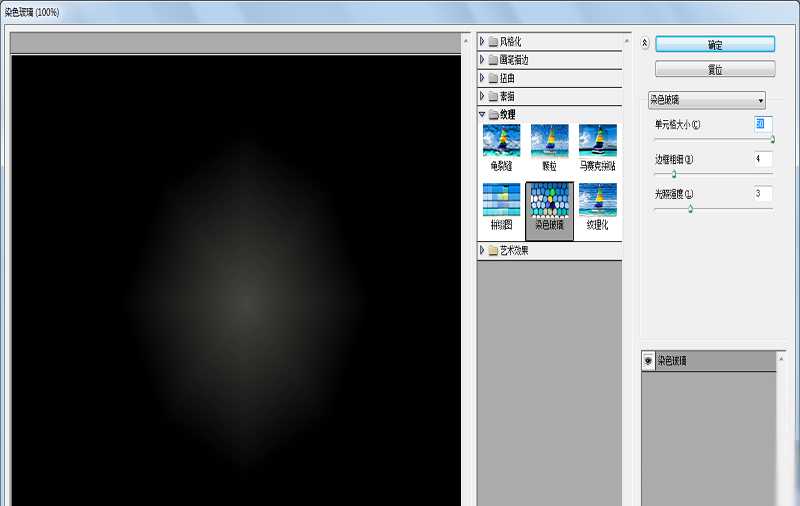The image size is (800, 506).
Task: Select the 龟裂缝 filter thumbnail
Action: tap(502, 148)
